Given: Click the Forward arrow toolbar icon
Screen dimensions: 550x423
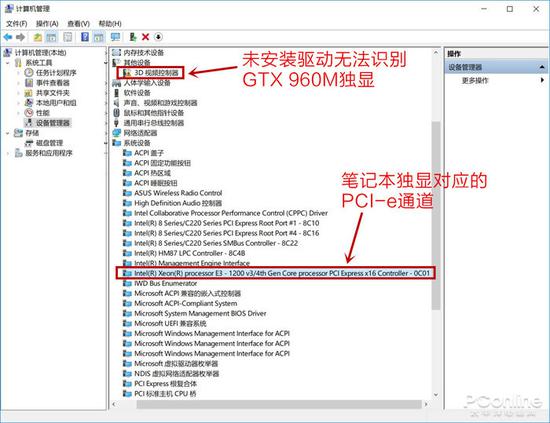Looking at the screenshot, I should pos(20,37).
